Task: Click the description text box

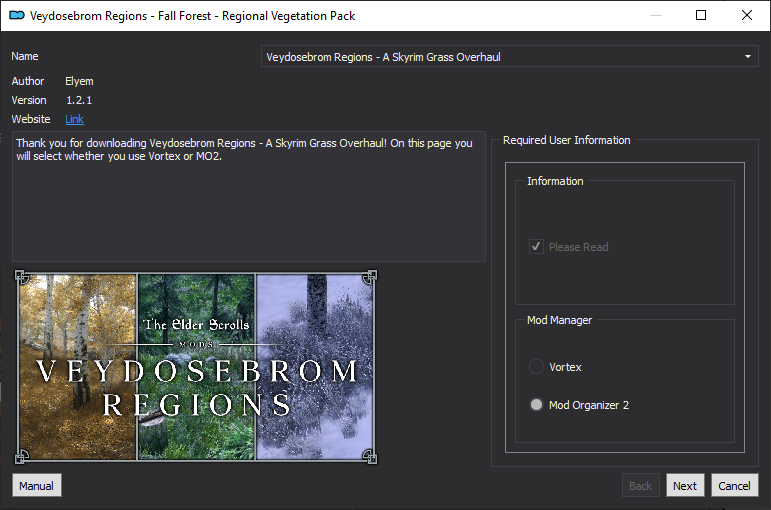Action: pyautogui.click(x=249, y=196)
